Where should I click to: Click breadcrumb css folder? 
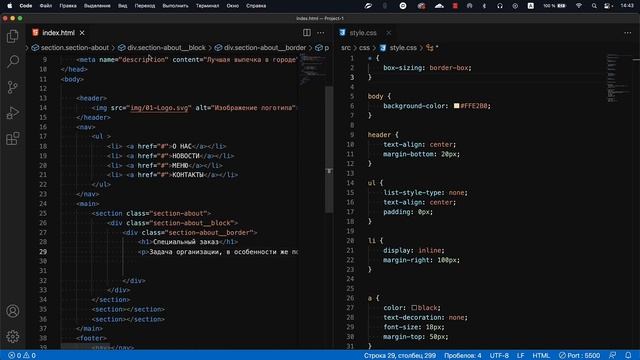364,48
